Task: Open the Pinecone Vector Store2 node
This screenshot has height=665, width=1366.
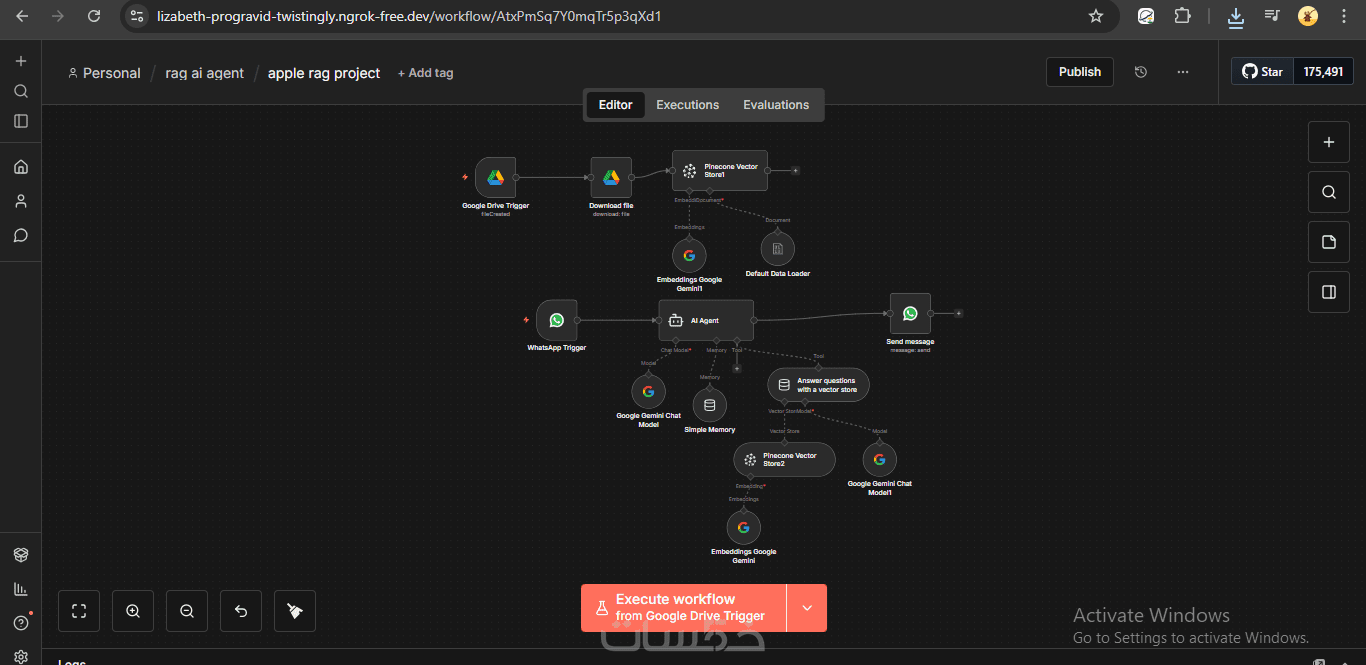Action: coord(784,459)
